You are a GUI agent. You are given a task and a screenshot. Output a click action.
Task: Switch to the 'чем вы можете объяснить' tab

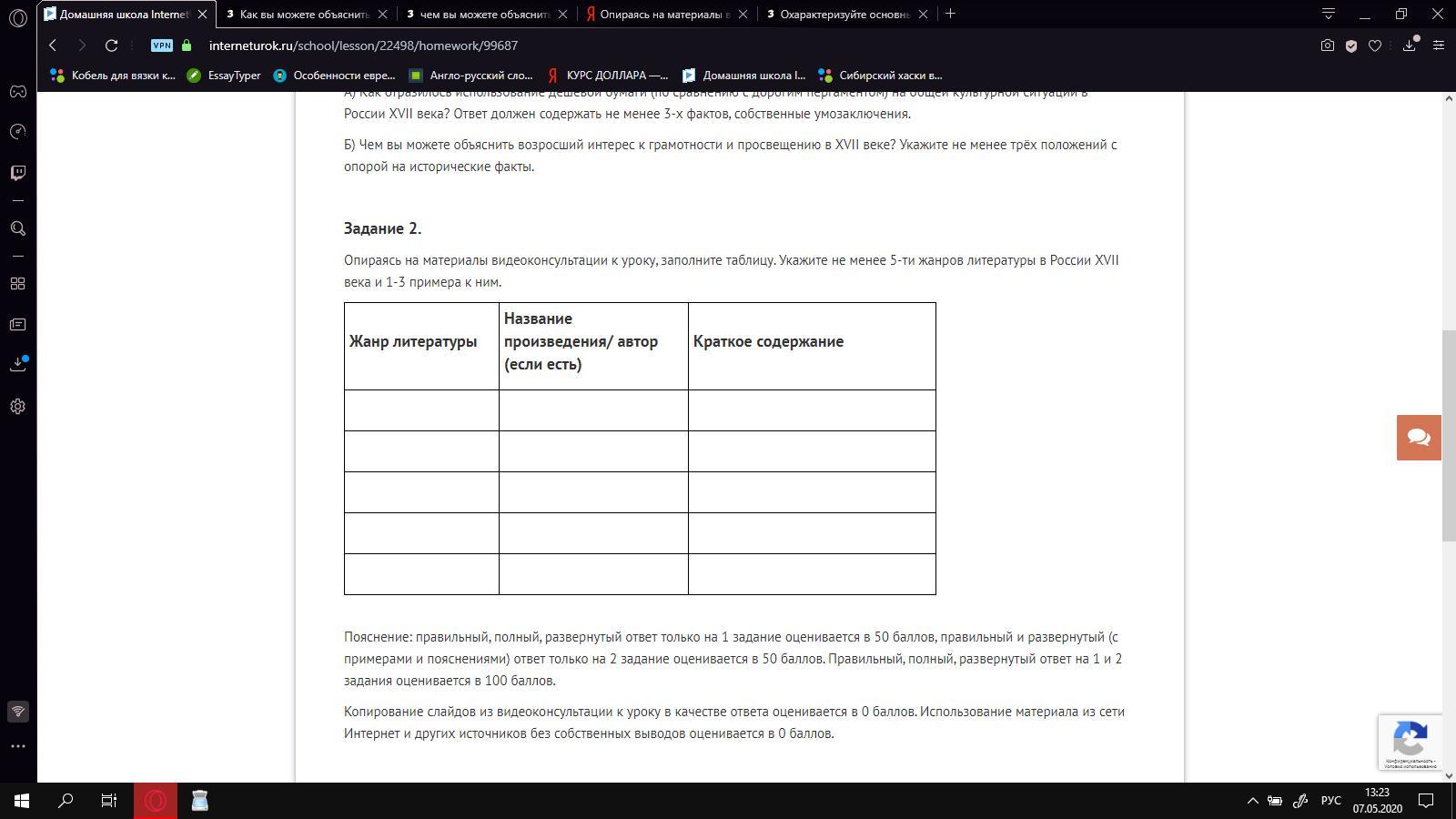pos(487,14)
